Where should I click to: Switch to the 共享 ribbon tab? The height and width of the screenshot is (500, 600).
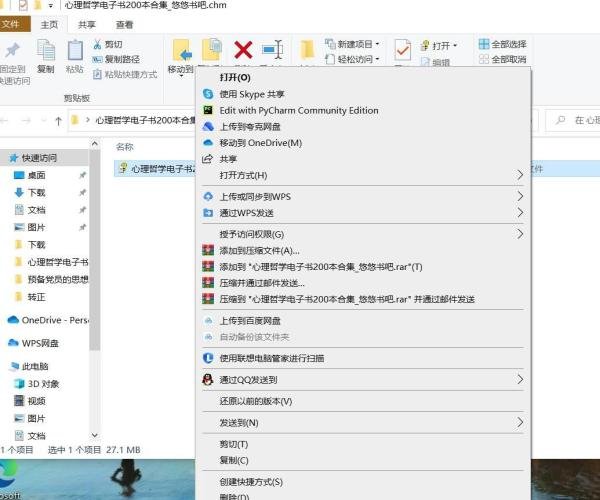86,25
